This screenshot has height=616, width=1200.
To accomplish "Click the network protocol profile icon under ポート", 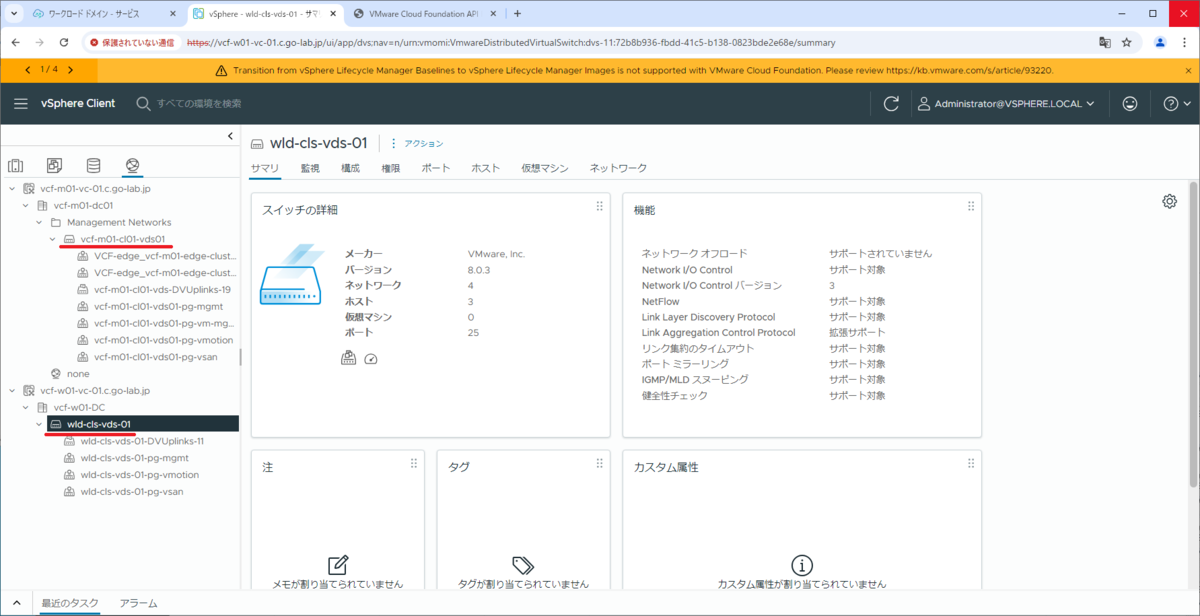I will point(348,358).
